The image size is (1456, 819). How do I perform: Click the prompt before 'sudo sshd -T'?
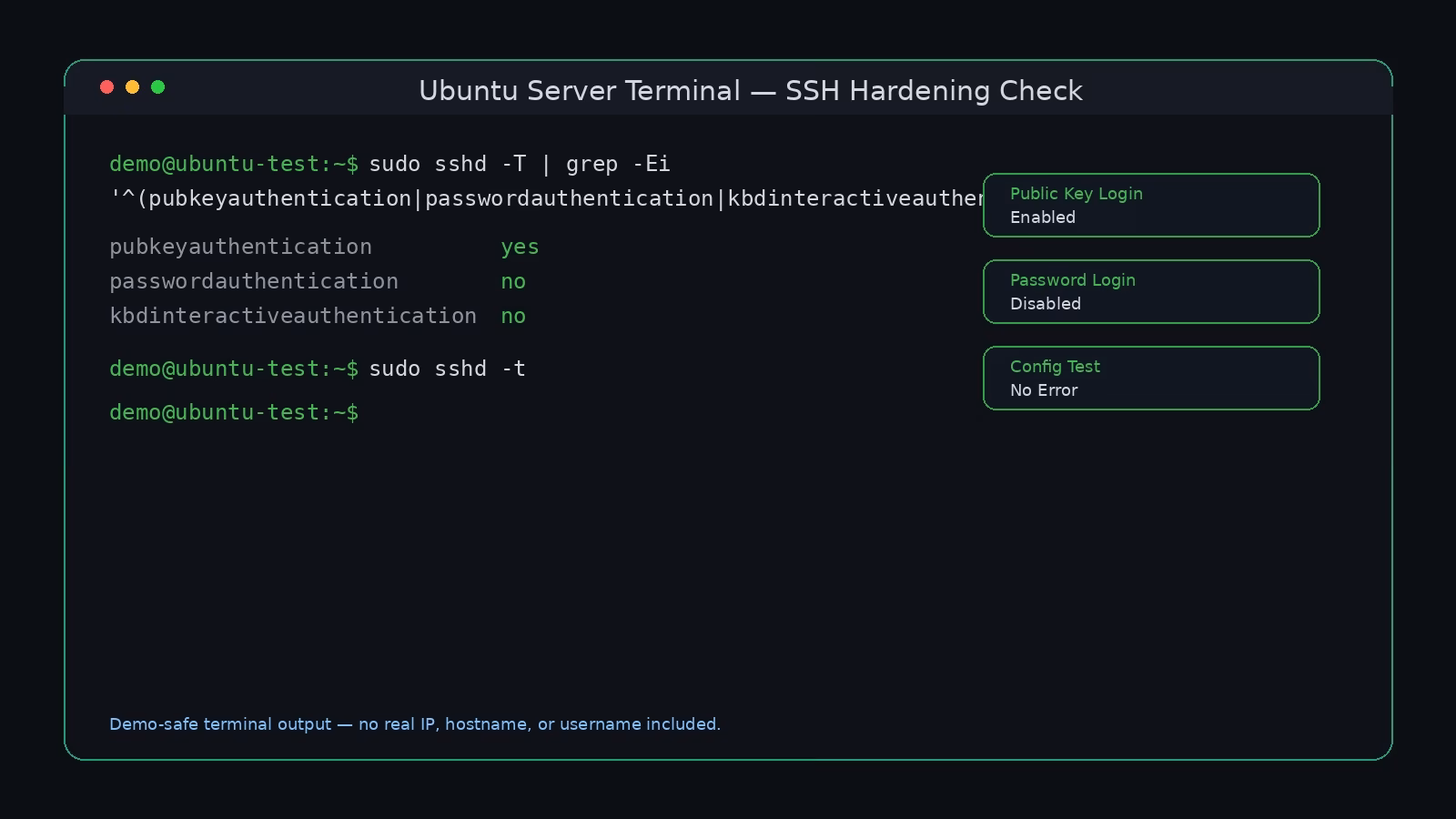click(x=234, y=164)
